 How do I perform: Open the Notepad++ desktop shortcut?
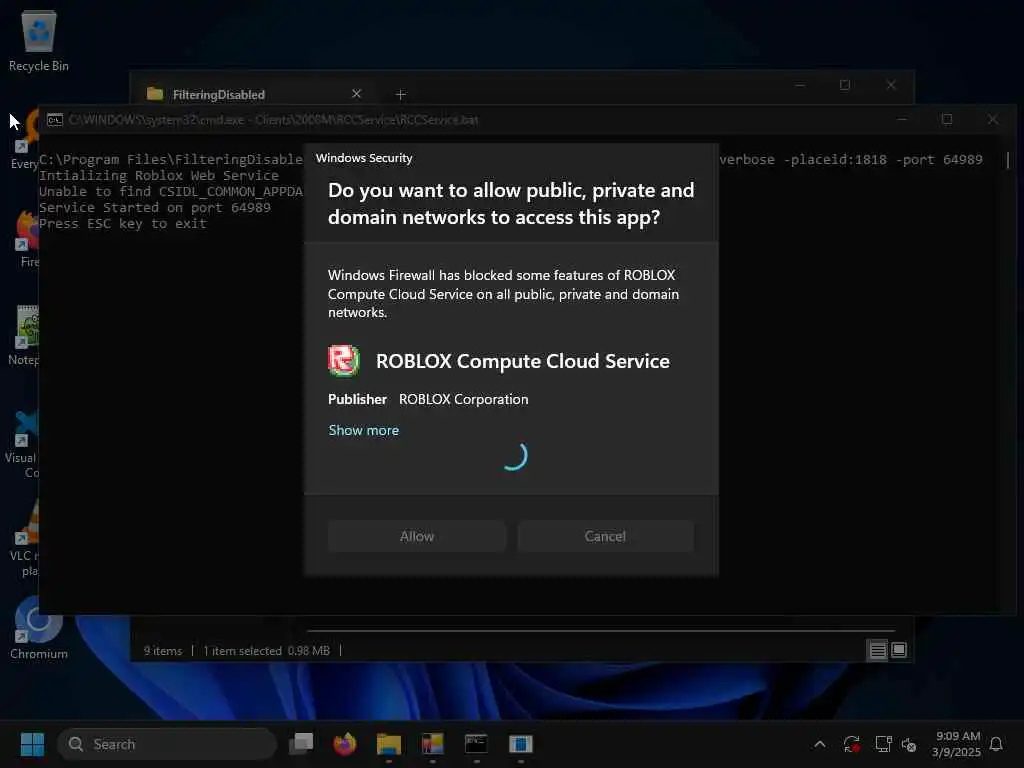tap(25, 336)
